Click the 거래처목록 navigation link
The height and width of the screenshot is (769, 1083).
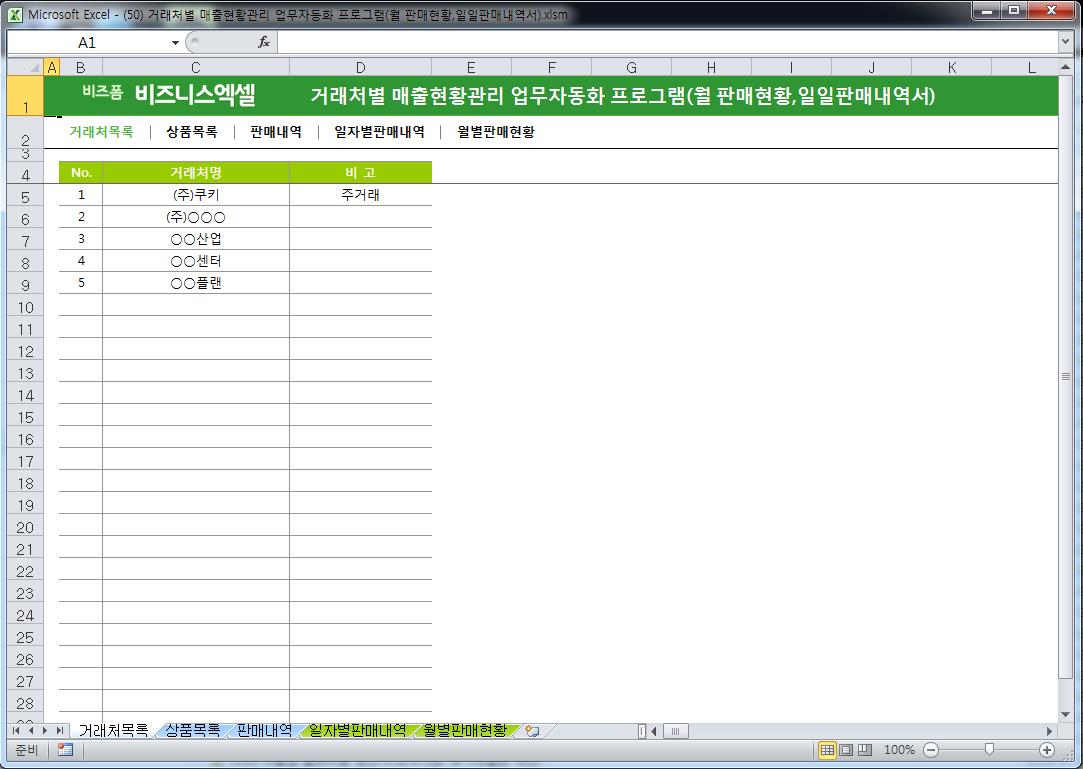(101, 132)
